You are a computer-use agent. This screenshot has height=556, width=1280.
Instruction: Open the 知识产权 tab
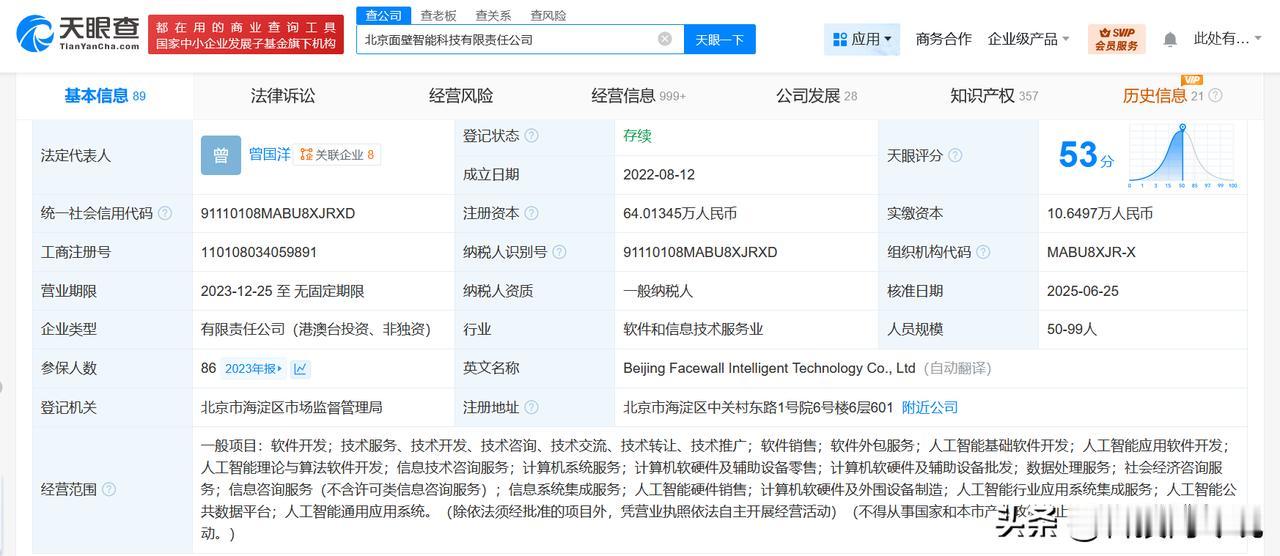pos(994,96)
